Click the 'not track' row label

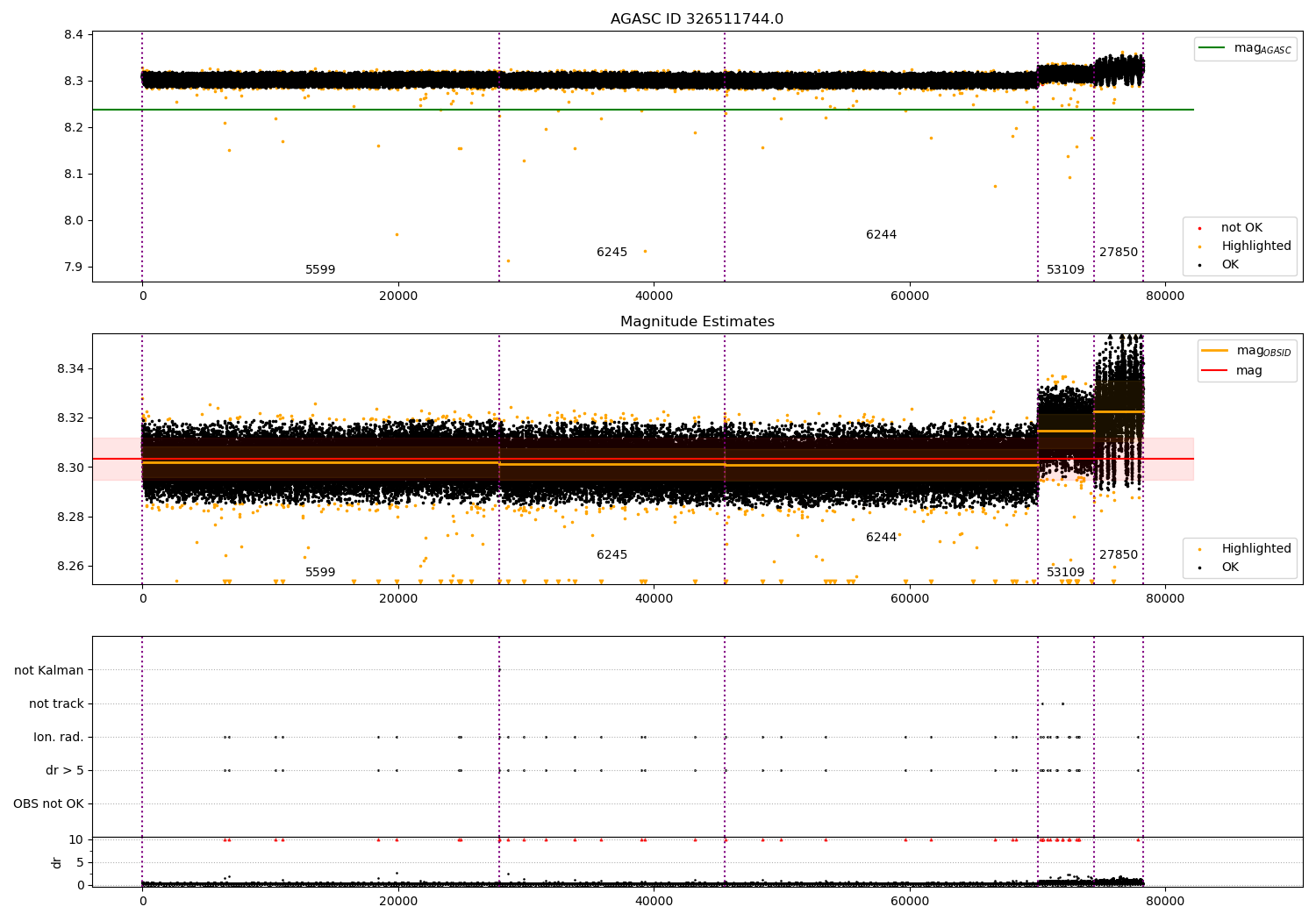click(56, 703)
